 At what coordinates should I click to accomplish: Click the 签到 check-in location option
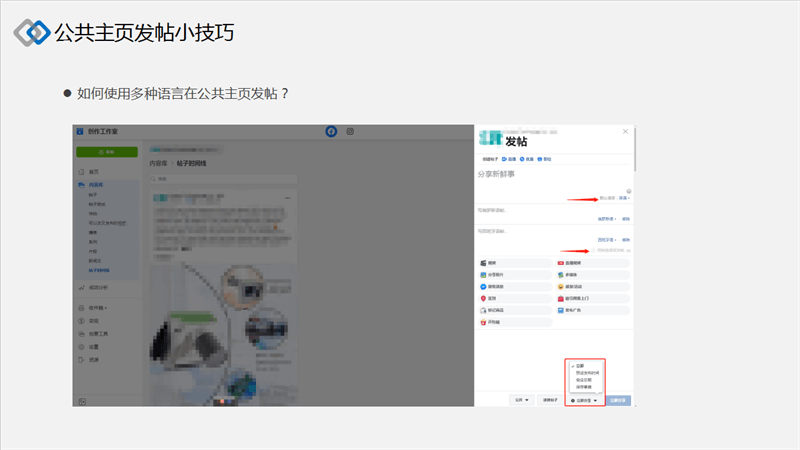pos(515,298)
